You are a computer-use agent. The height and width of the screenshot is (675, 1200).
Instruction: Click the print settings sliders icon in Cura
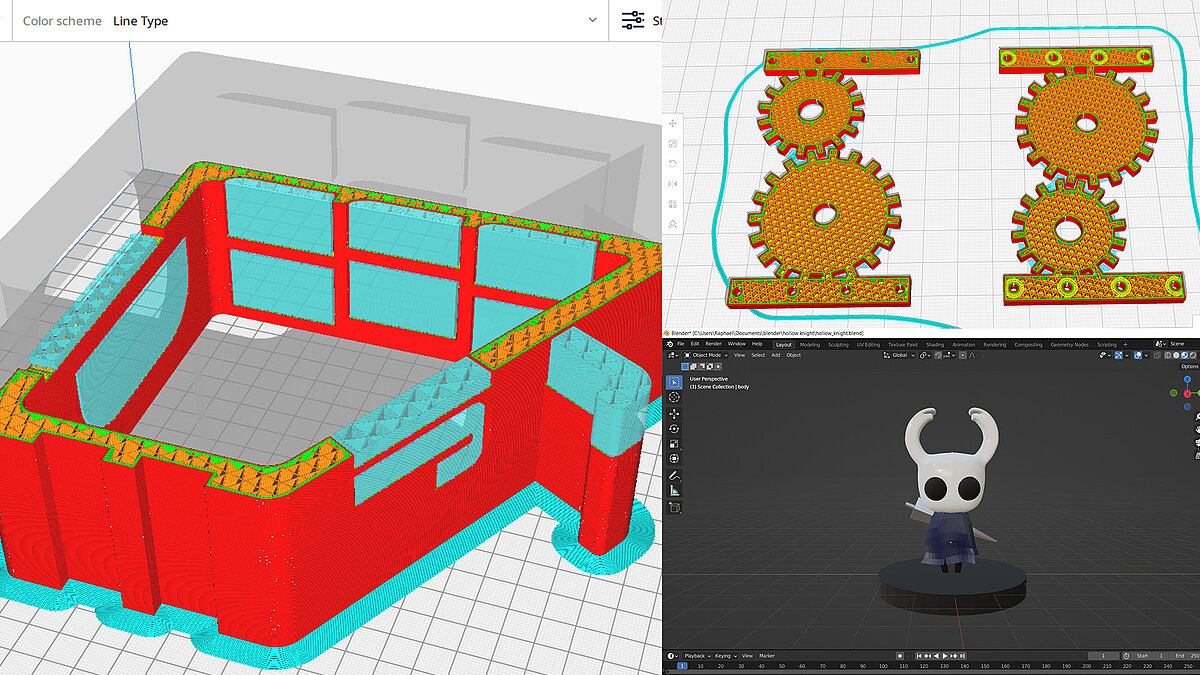click(633, 20)
